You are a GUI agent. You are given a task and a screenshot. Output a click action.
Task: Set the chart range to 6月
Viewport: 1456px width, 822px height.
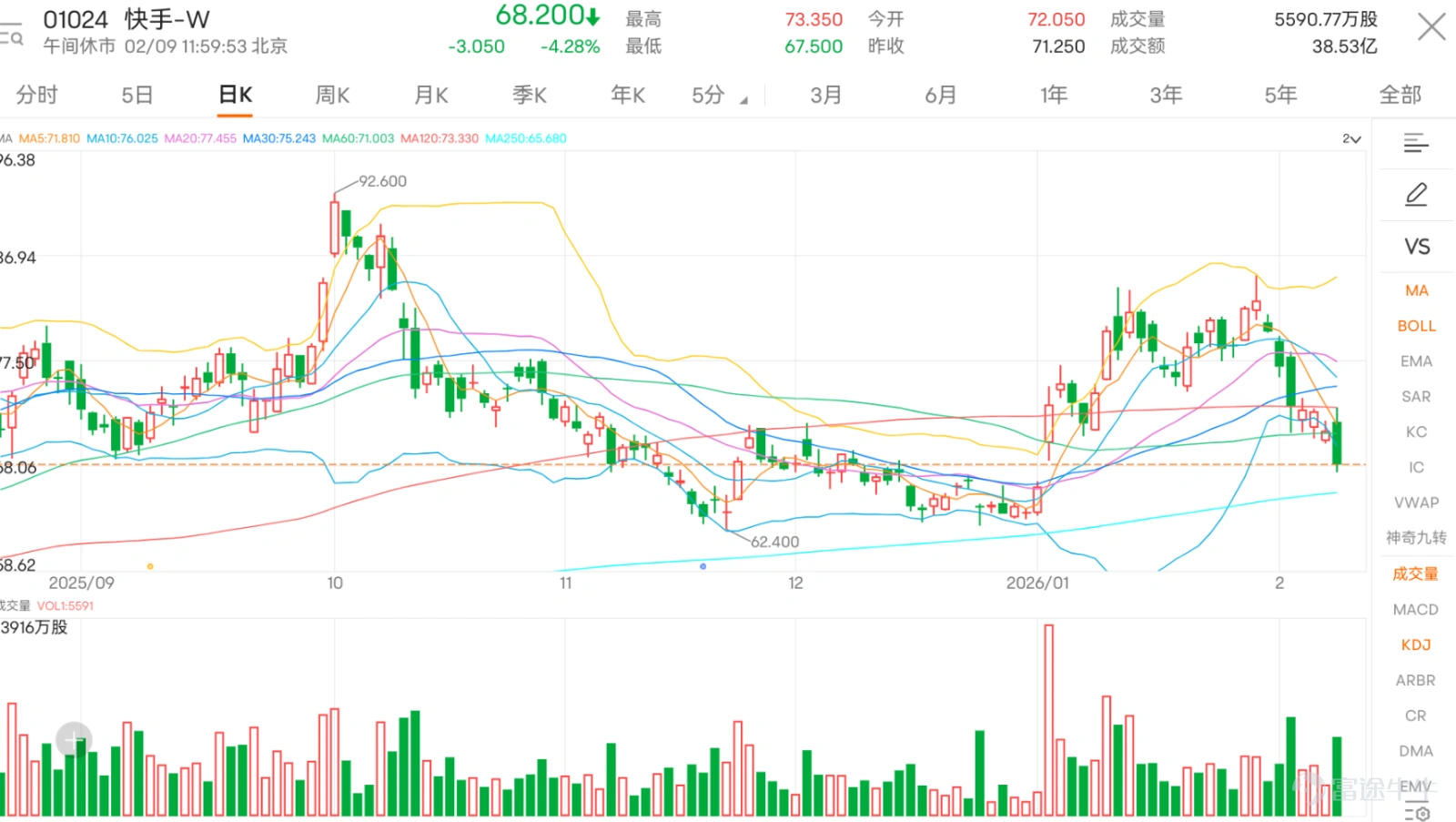[x=941, y=95]
